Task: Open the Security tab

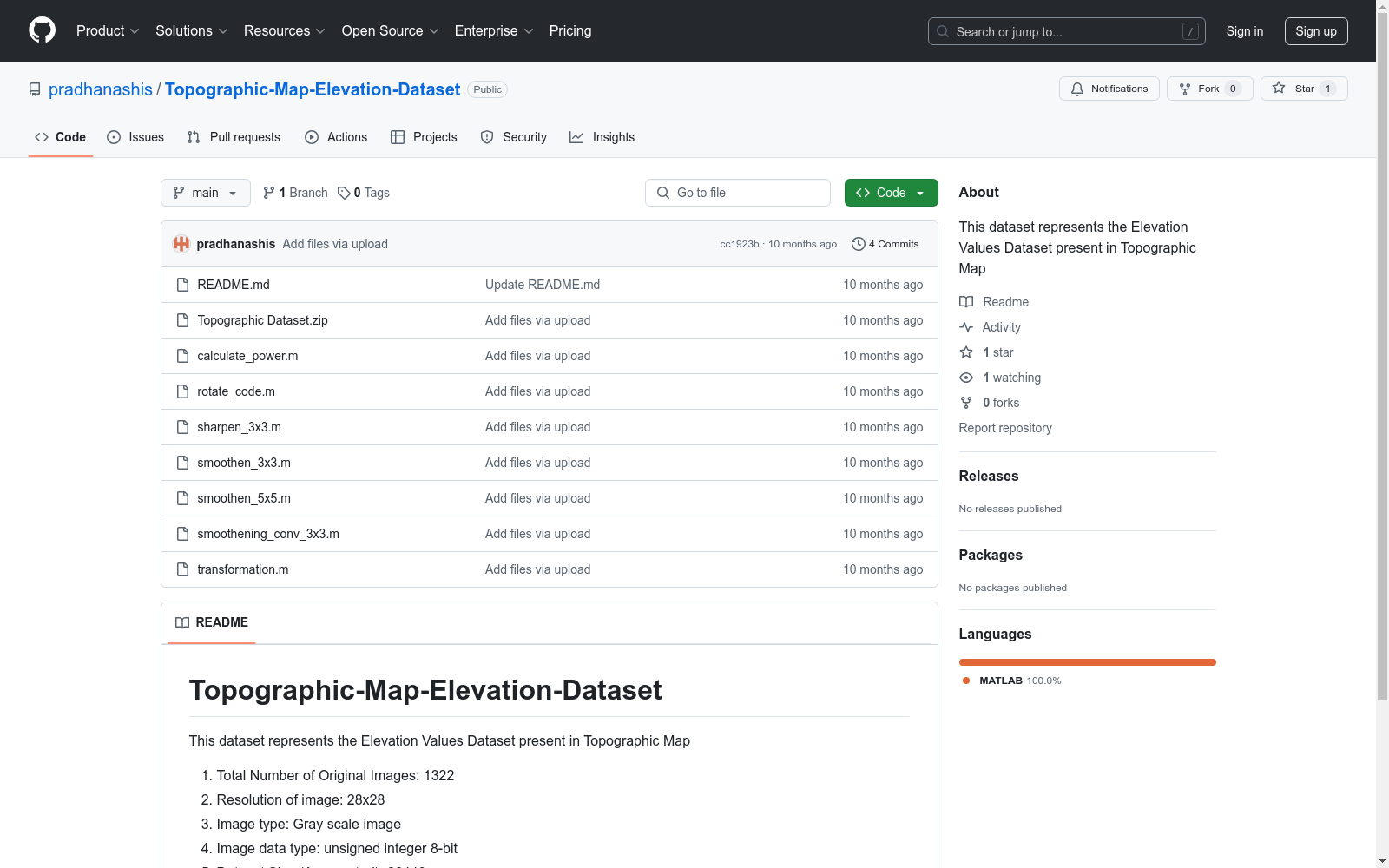Action: [x=514, y=137]
